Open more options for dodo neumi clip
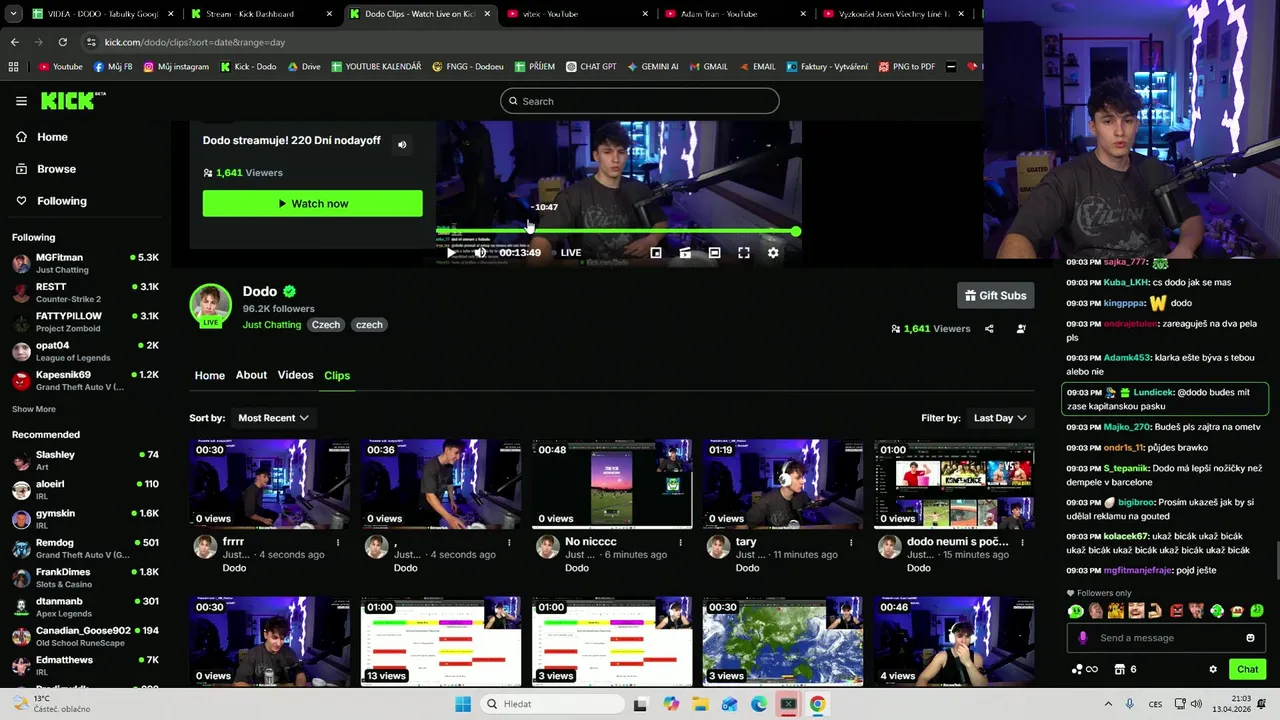 tap(1022, 543)
